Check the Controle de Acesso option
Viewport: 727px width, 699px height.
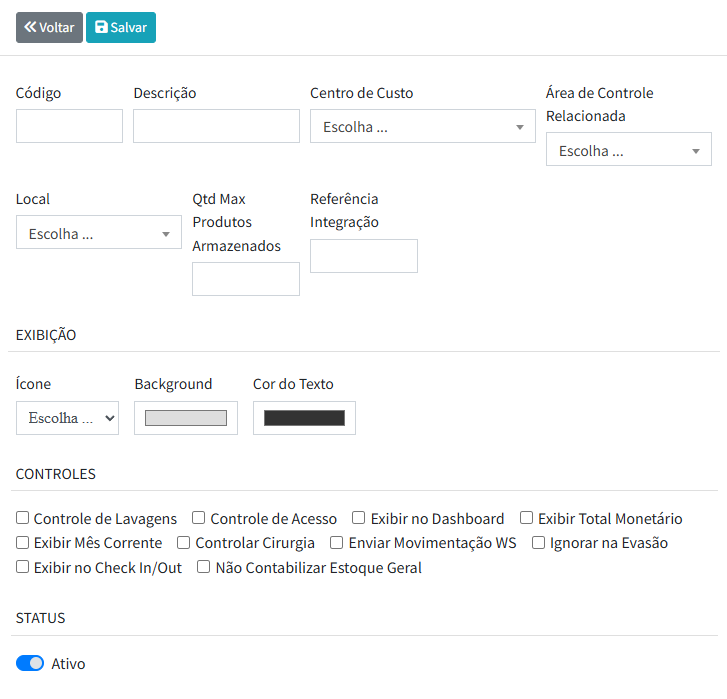[199, 518]
